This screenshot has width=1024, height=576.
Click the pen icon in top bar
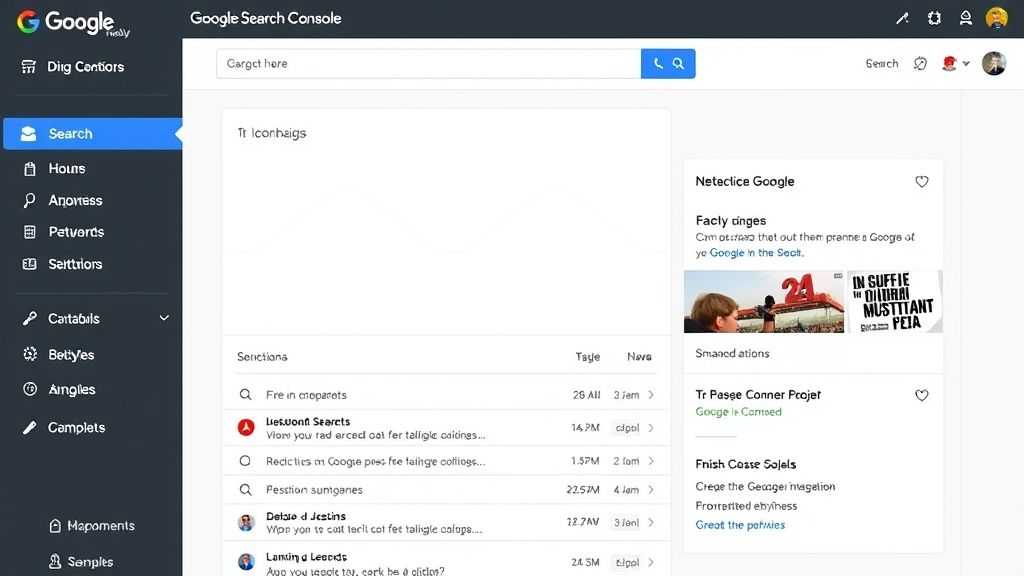pyautogui.click(x=903, y=18)
